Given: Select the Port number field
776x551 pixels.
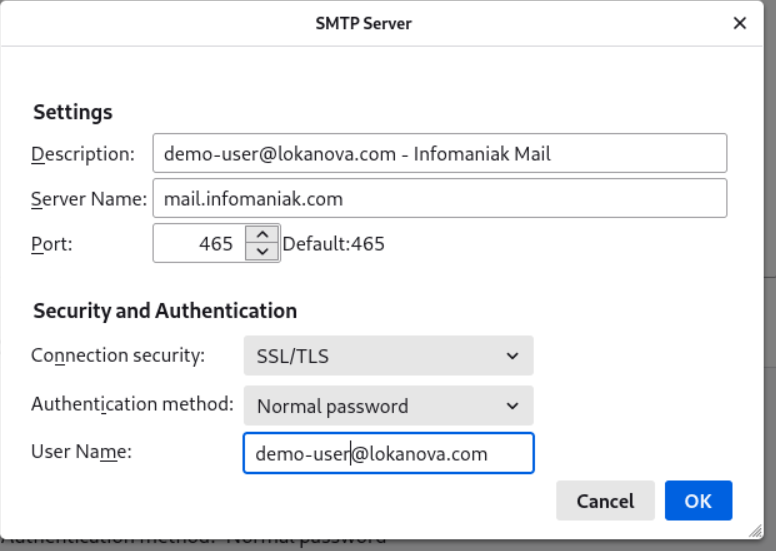Looking at the screenshot, I should [x=200, y=243].
